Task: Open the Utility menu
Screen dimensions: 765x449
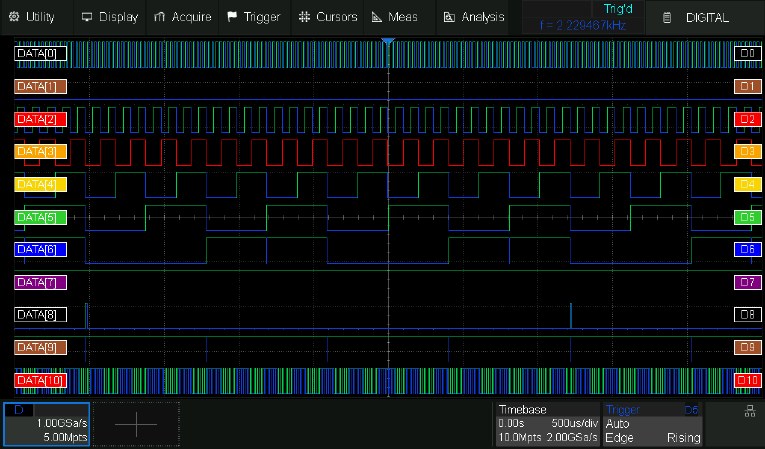Action: pyautogui.click(x=32, y=17)
